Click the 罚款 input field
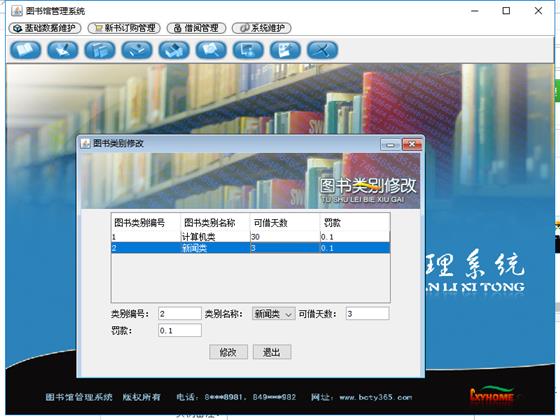The height and width of the screenshot is (420, 560). point(180,331)
